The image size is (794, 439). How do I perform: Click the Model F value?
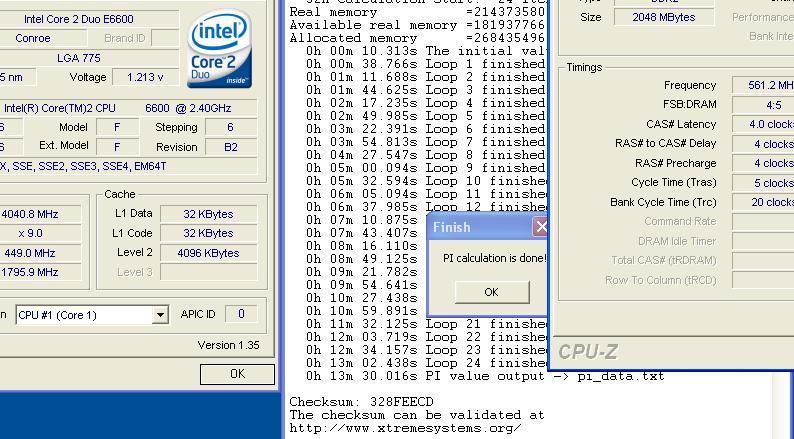pos(117,127)
